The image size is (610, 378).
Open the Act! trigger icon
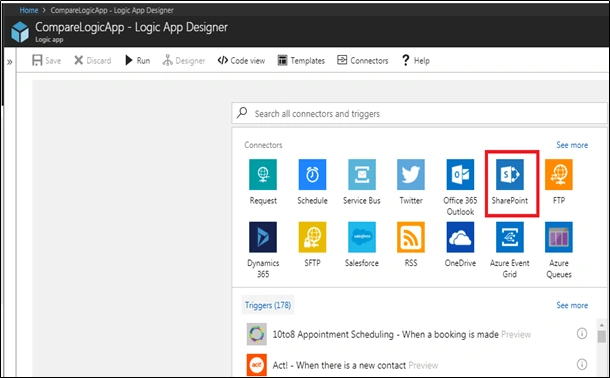click(x=257, y=364)
